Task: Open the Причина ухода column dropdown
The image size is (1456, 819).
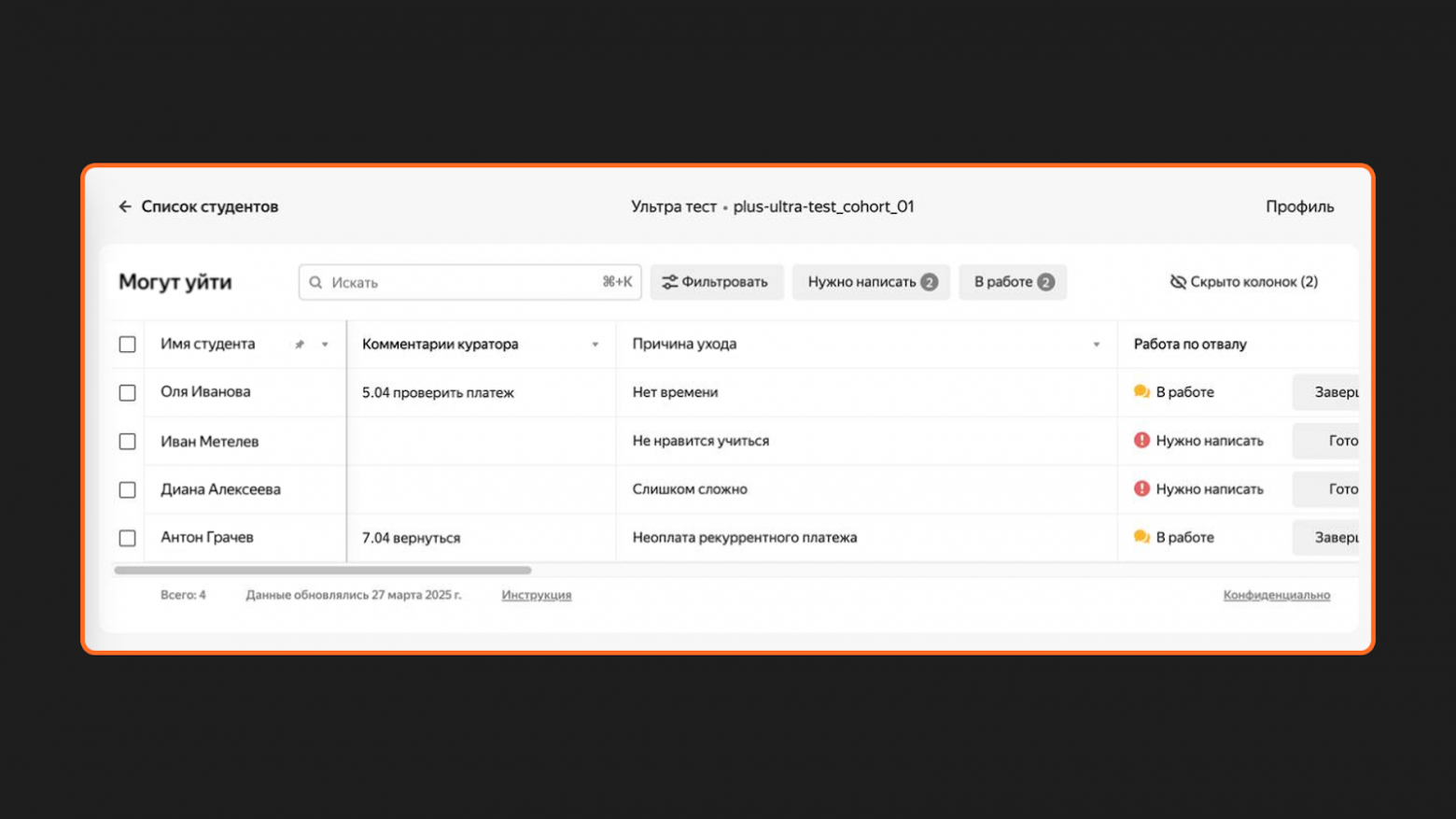Action: pyautogui.click(x=1096, y=345)
